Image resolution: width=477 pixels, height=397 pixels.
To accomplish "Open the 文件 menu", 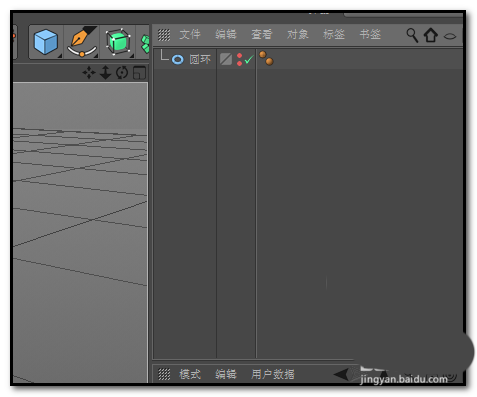I will click(190, 35).
